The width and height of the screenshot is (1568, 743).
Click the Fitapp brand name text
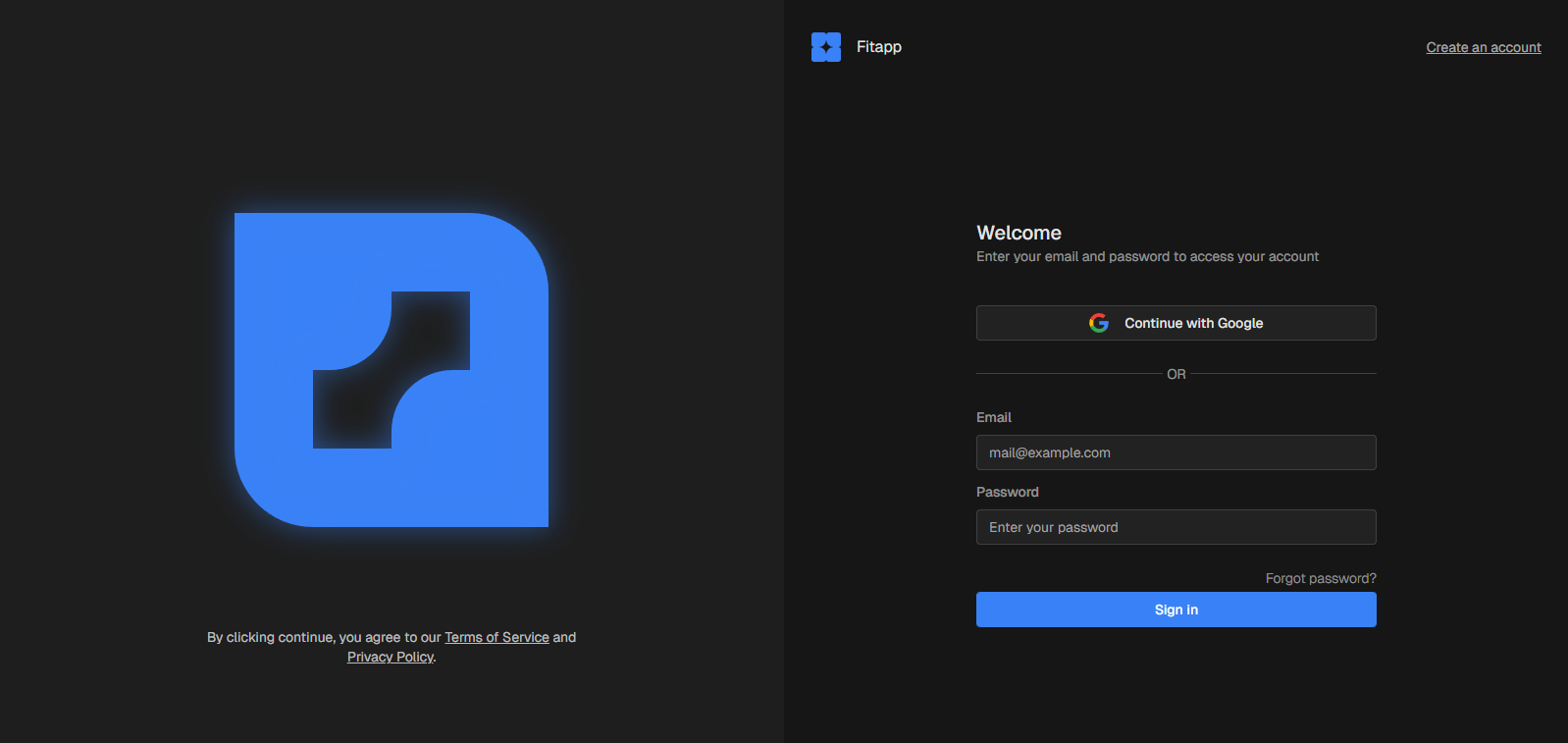coord(878,47)
